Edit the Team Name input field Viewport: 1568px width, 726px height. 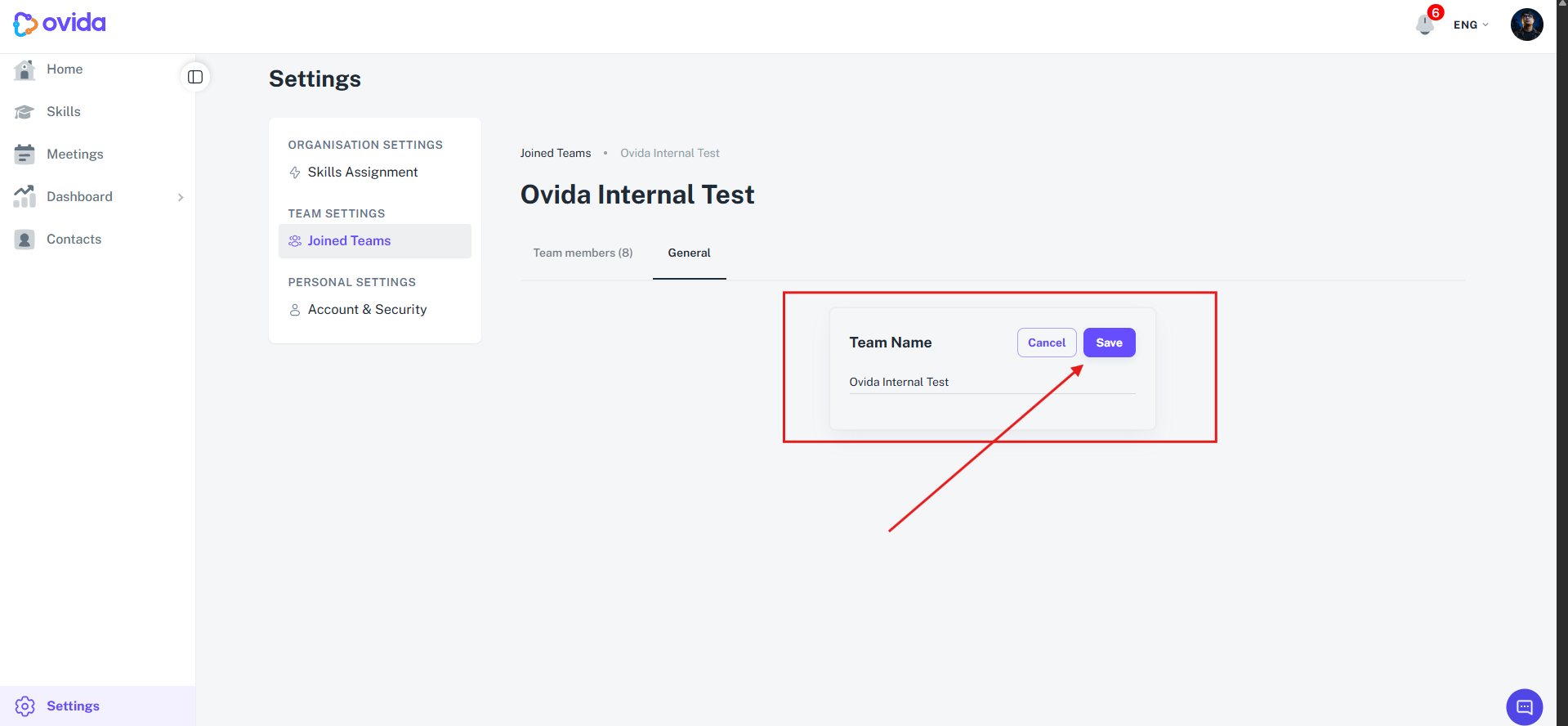tap(992, 382)
